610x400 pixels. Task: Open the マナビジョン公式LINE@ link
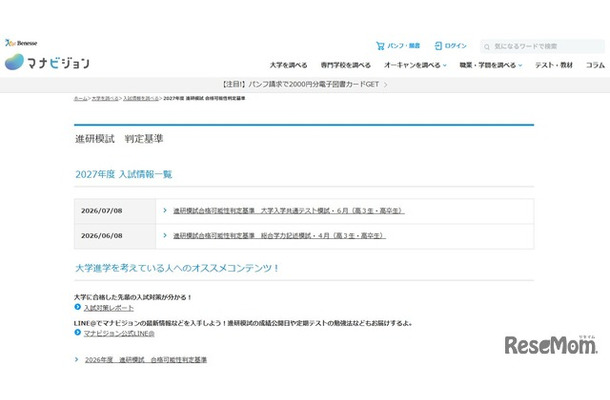[119, 333]
